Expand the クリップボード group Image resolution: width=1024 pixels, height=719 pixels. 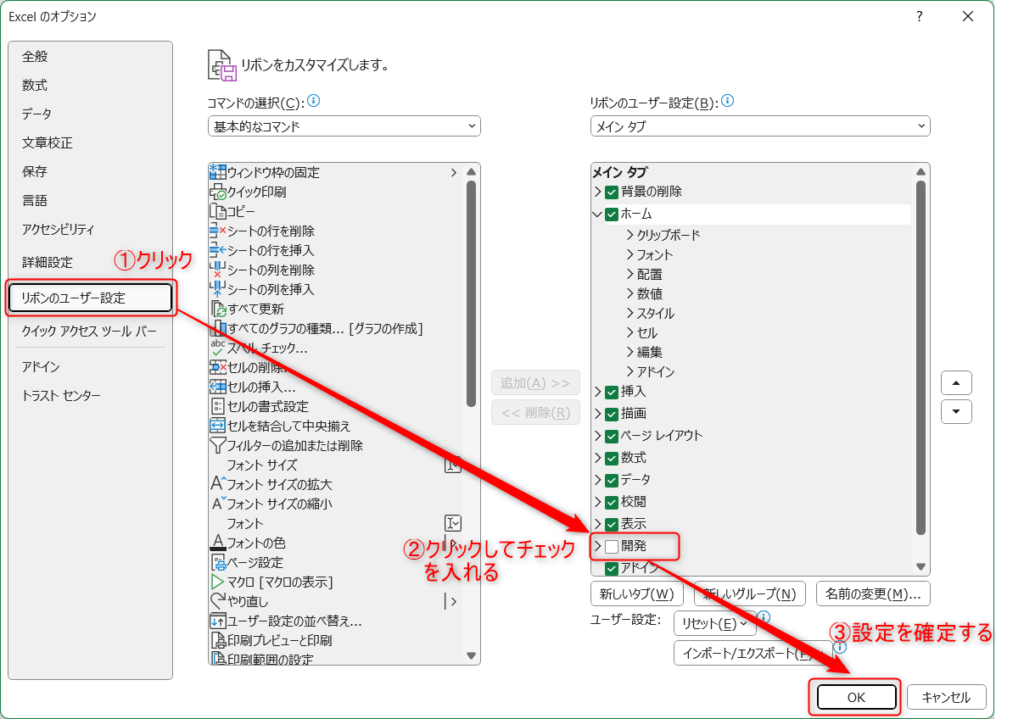click(x=630, y=234)
